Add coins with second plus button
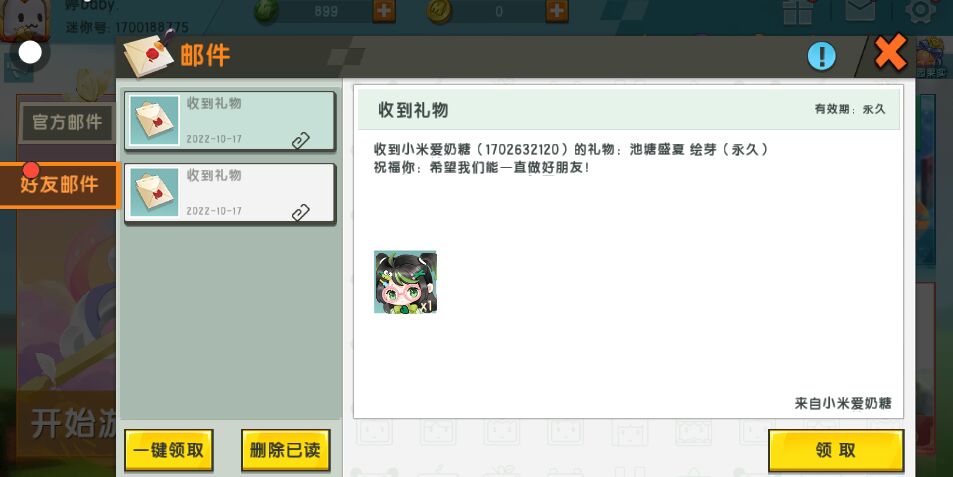The height and width of the screenshot is (477, 953). point(557,11)
